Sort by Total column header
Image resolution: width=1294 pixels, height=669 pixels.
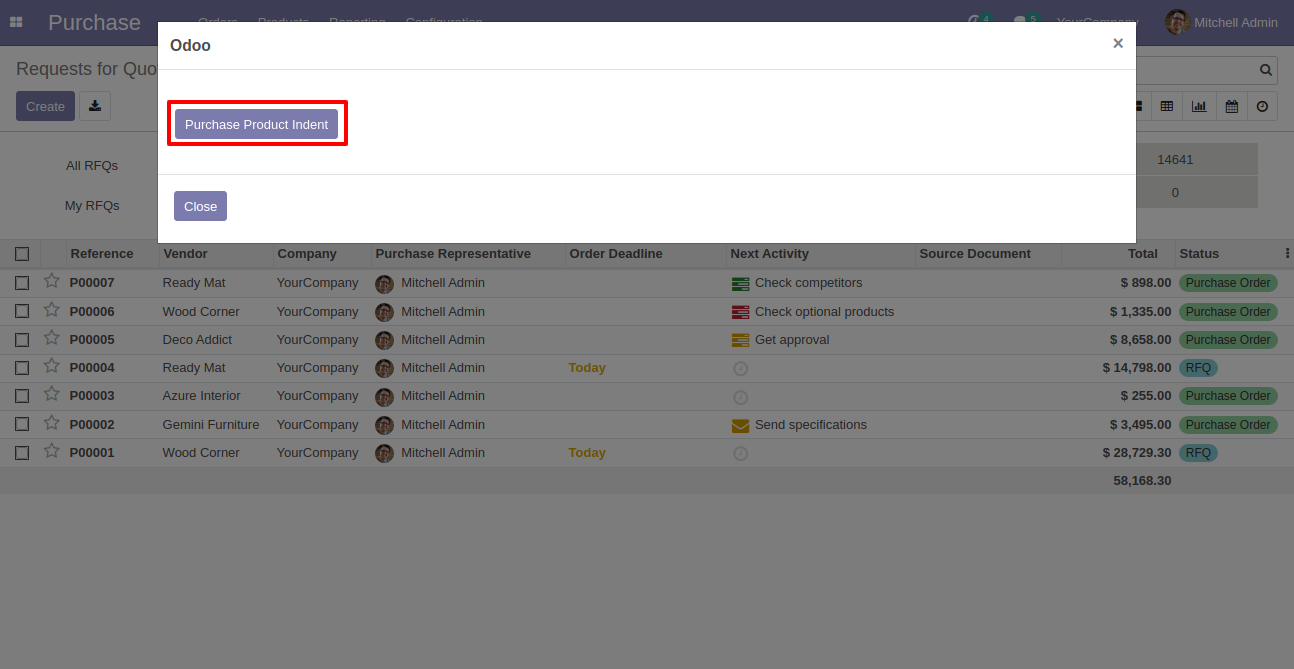1142,253
